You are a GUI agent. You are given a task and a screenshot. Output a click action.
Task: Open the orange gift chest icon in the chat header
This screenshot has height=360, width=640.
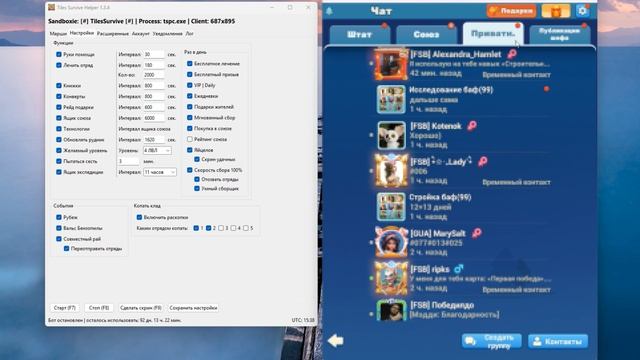556,11
